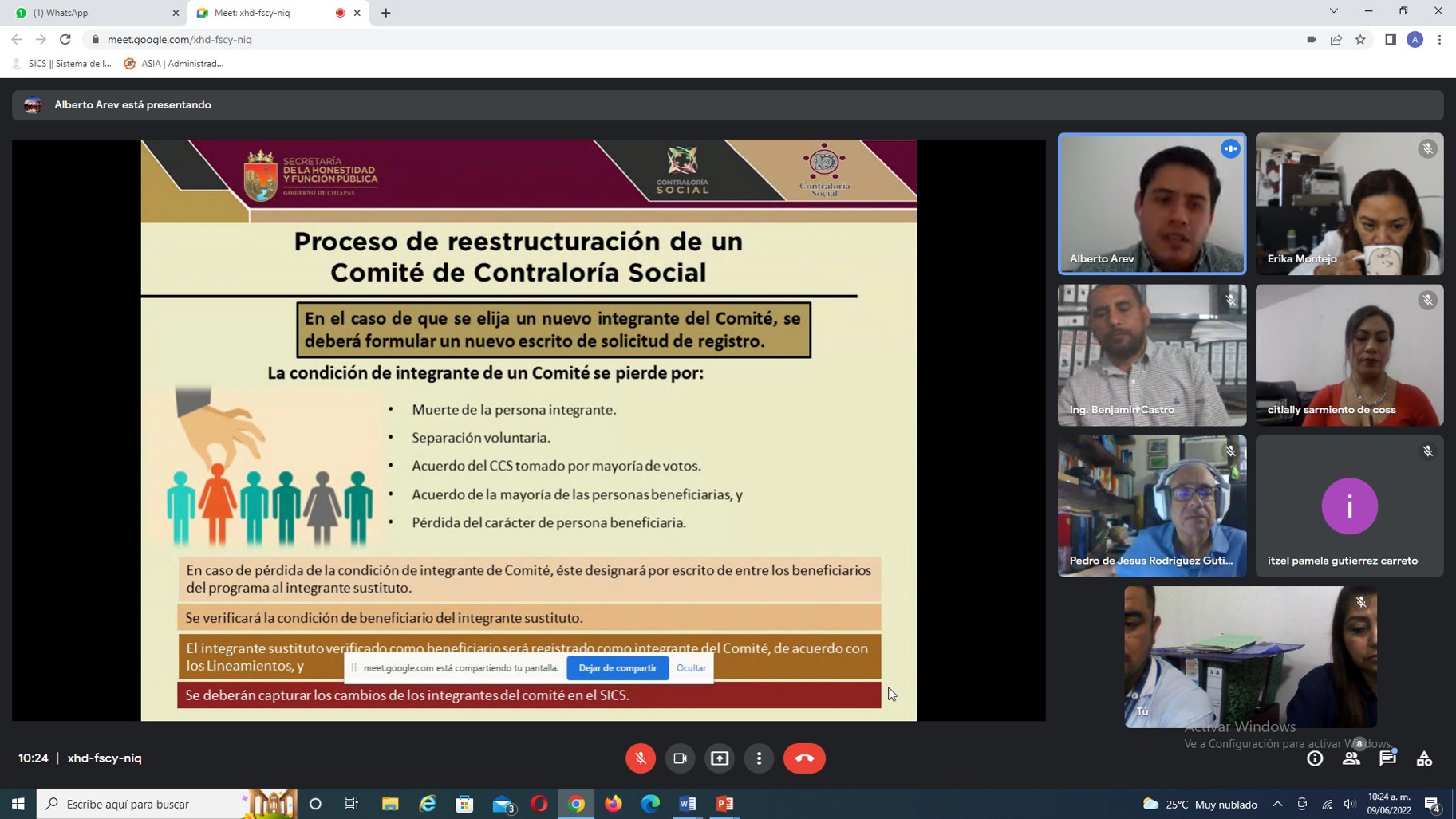
Task: Open more options three-dot call menu
Action: point(759,758)
